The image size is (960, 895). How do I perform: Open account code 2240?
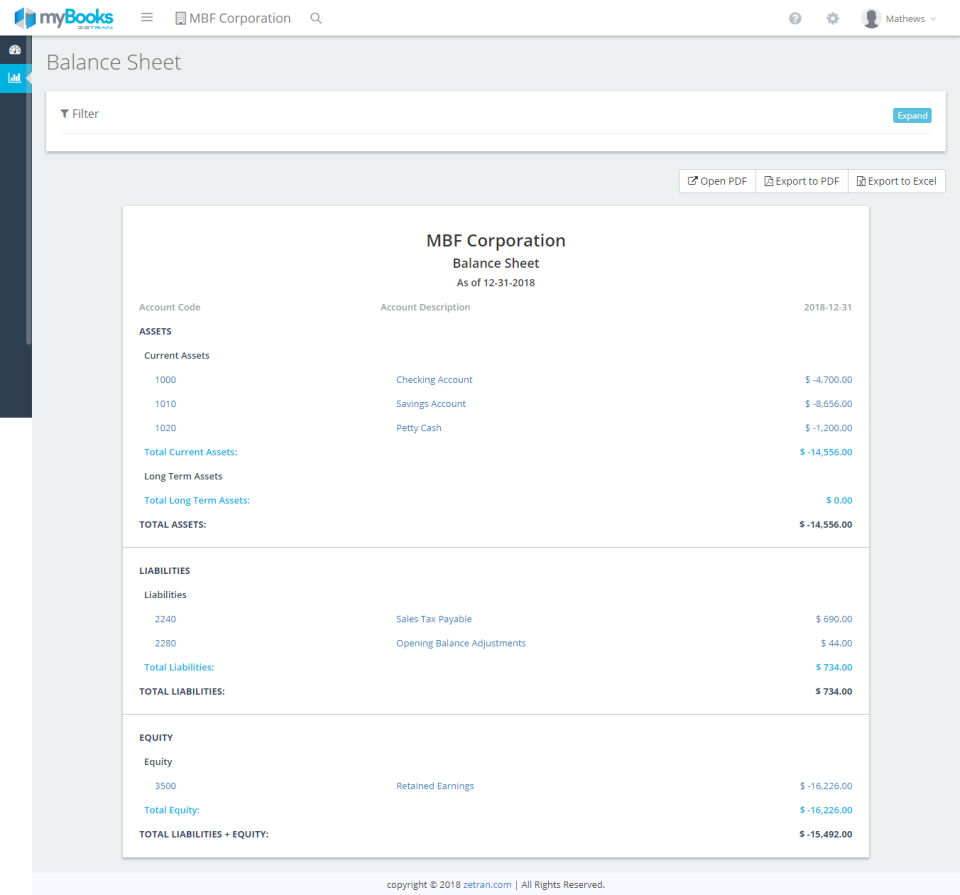165,619
